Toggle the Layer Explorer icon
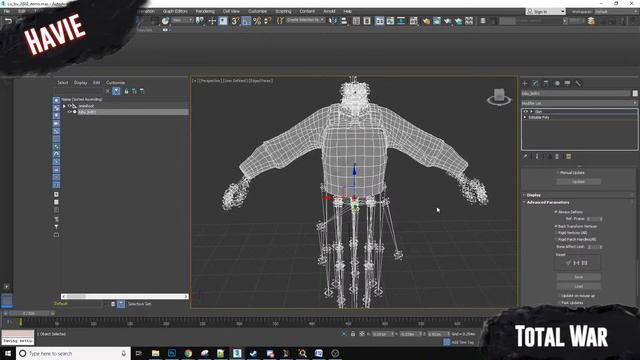 tap(367, 20)
